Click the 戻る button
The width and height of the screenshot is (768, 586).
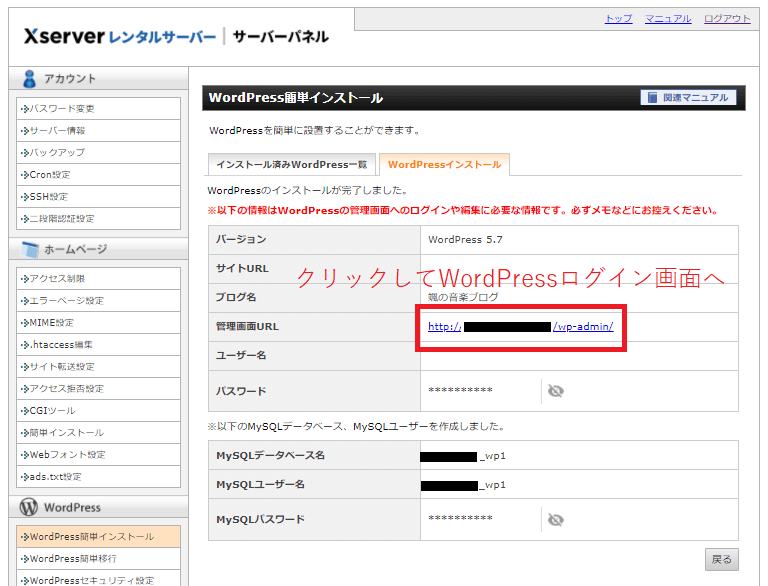point(721,560)
